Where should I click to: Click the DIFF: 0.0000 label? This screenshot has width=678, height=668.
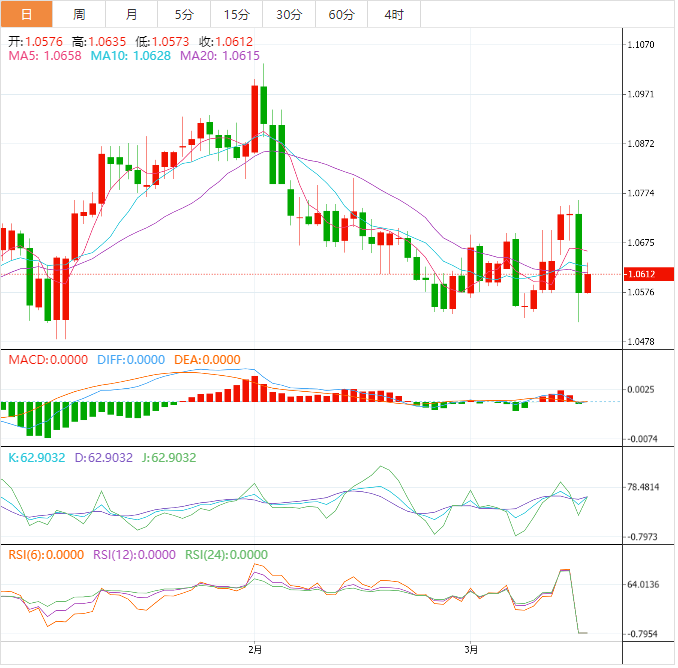point(130,360)
